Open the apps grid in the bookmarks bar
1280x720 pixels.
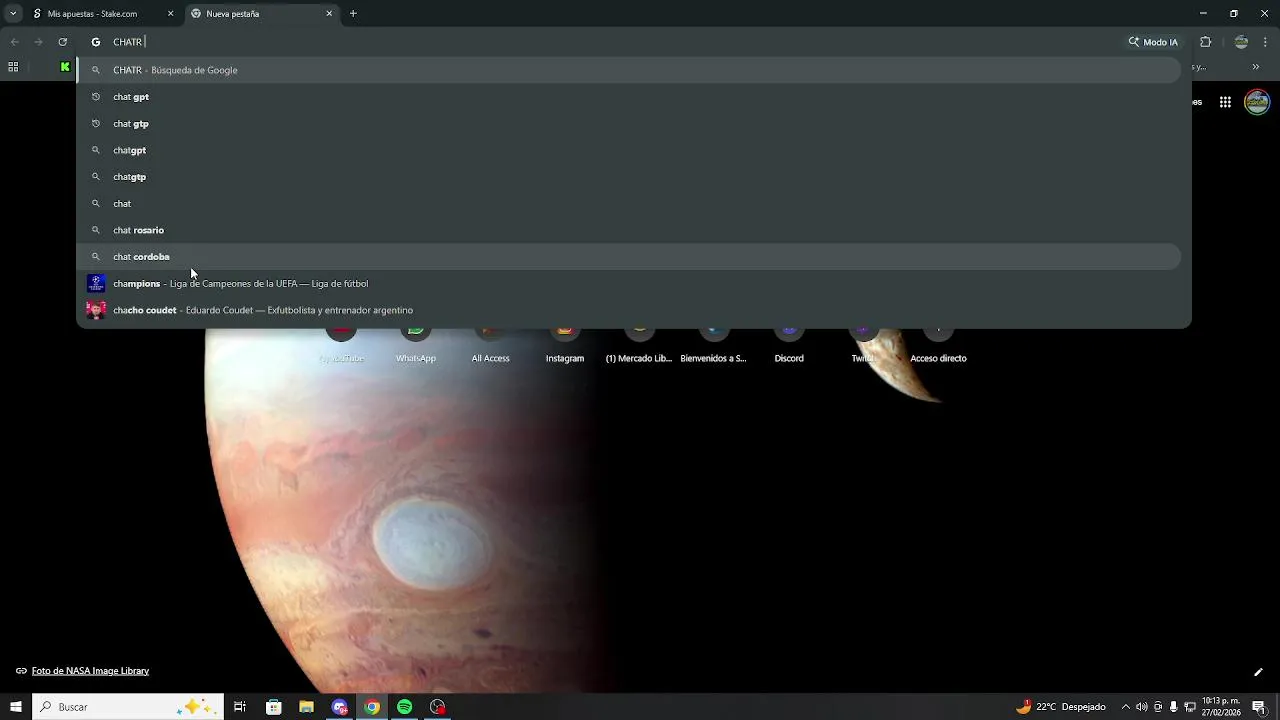click(13, 67)
